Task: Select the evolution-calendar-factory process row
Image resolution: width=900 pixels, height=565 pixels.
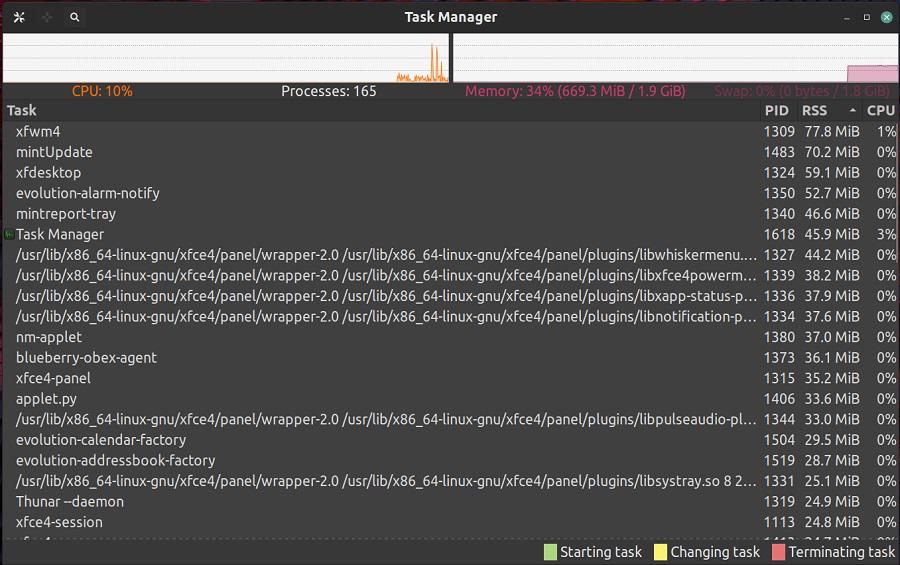Action: 450,440
